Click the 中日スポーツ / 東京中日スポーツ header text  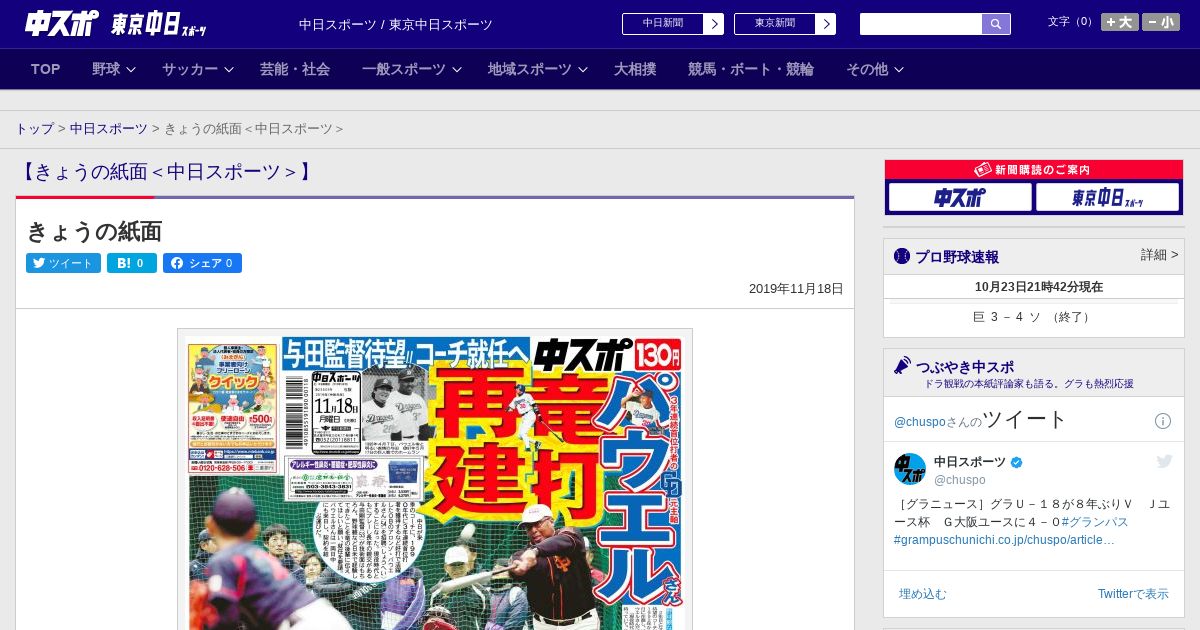396,24
